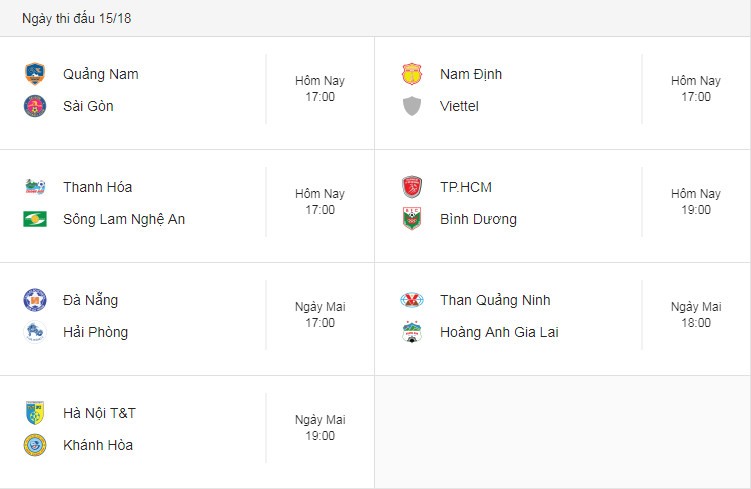
Task: Click the Hải Phòng team logo
Action: pos(35,332)
